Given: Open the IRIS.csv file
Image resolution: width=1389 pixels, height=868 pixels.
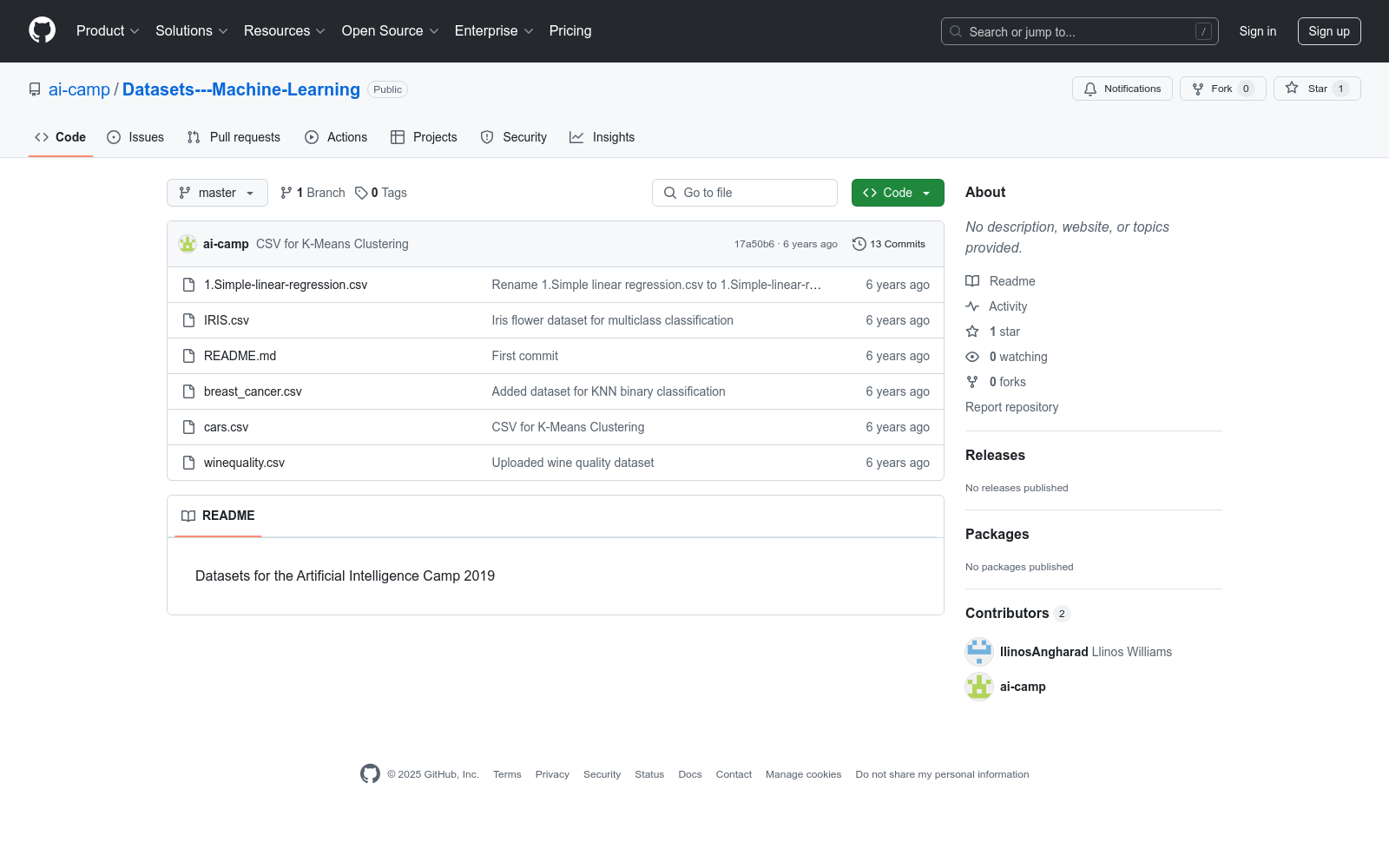Looking at the screenshot, I should [x=227, y=320].
